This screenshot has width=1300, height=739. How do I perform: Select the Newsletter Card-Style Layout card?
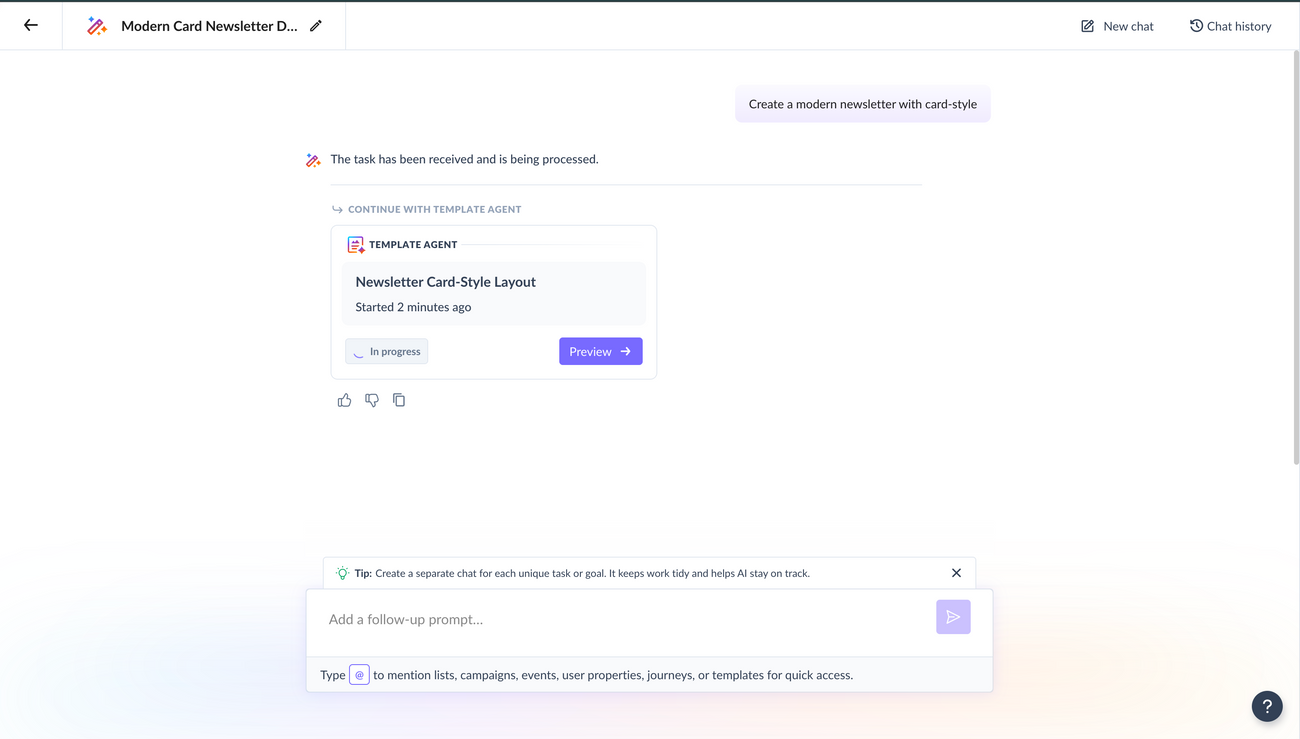[493, 293]
